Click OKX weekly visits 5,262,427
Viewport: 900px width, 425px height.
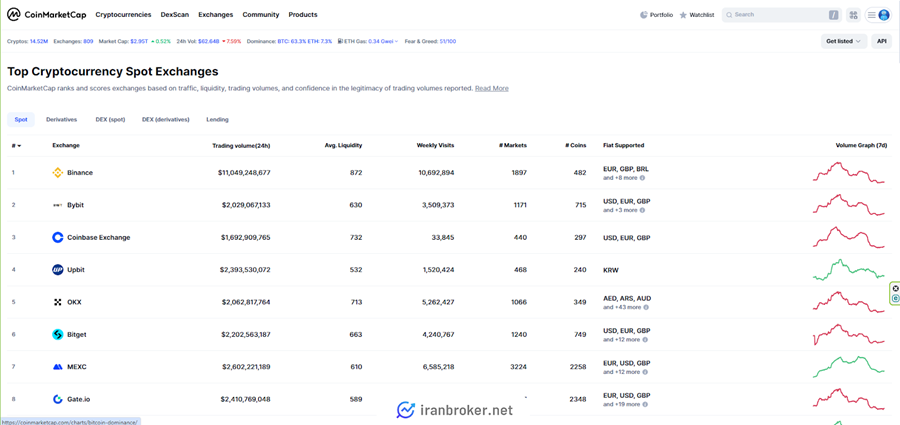(436, 302)
